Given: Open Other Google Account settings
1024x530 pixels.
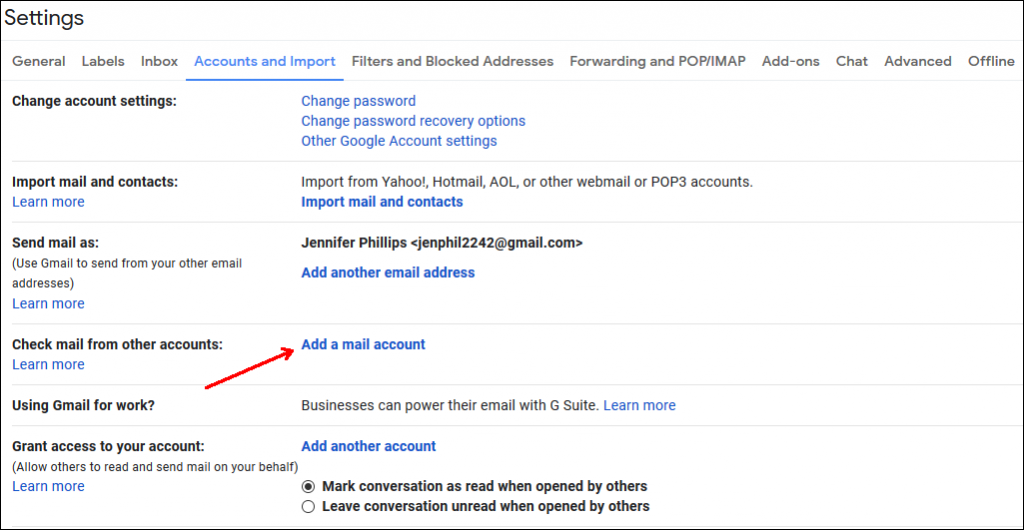Looking at the screenshot, I should tap(399, 141).
